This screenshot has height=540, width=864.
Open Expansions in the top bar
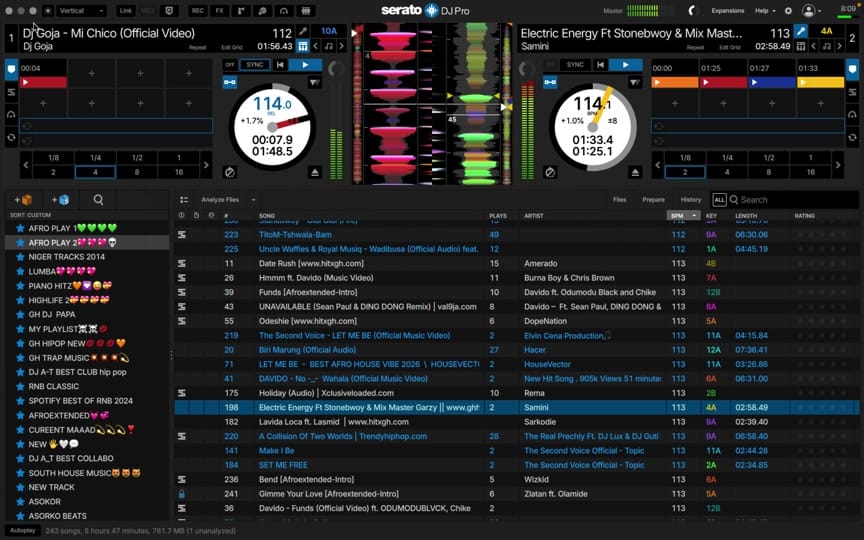[727, 10]
